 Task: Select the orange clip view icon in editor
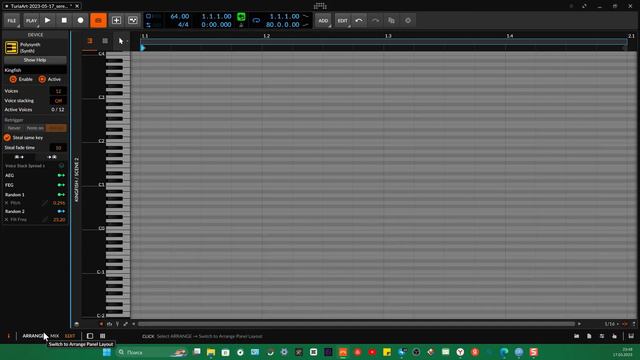click(90, 41)
